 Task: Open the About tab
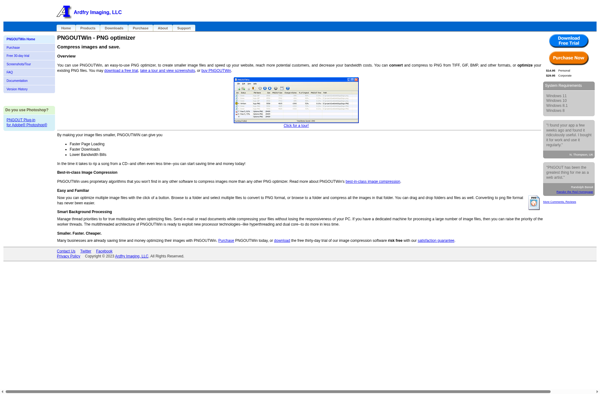coord(163,28)
